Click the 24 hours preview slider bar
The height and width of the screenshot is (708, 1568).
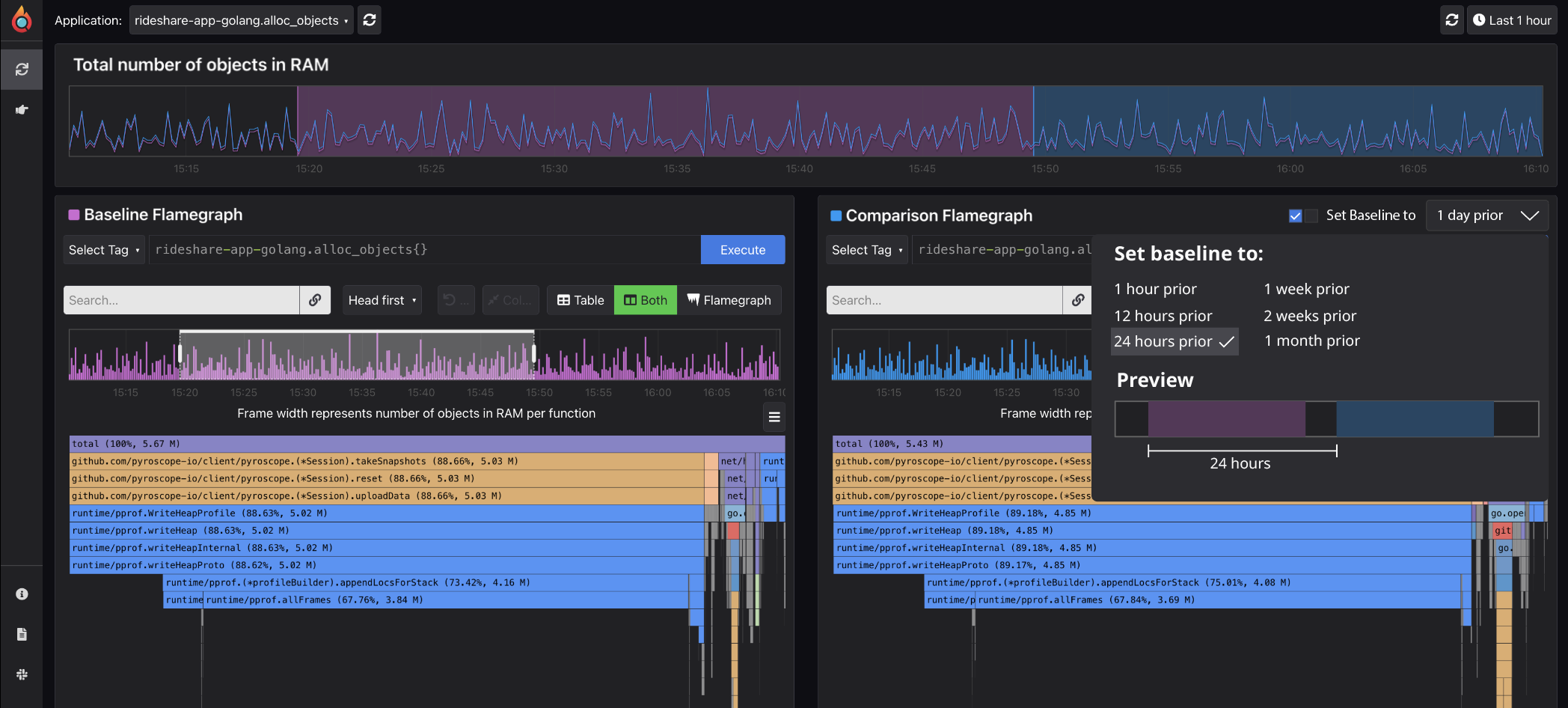click(1242, 451)
